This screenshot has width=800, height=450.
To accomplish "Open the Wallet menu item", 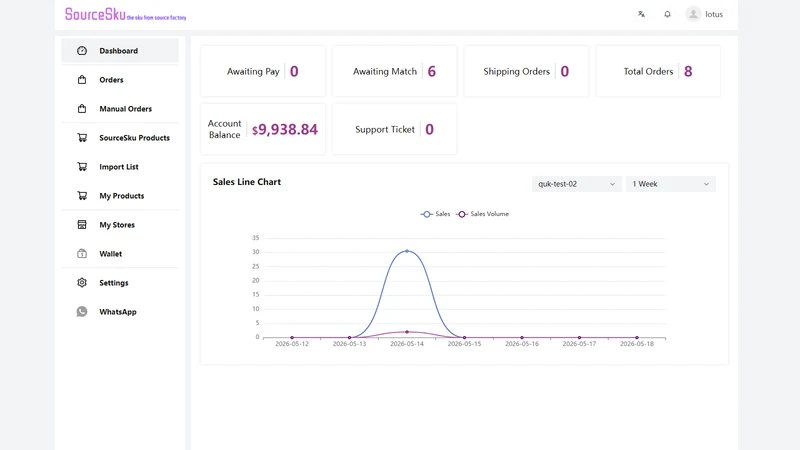I will click(120, 254).
